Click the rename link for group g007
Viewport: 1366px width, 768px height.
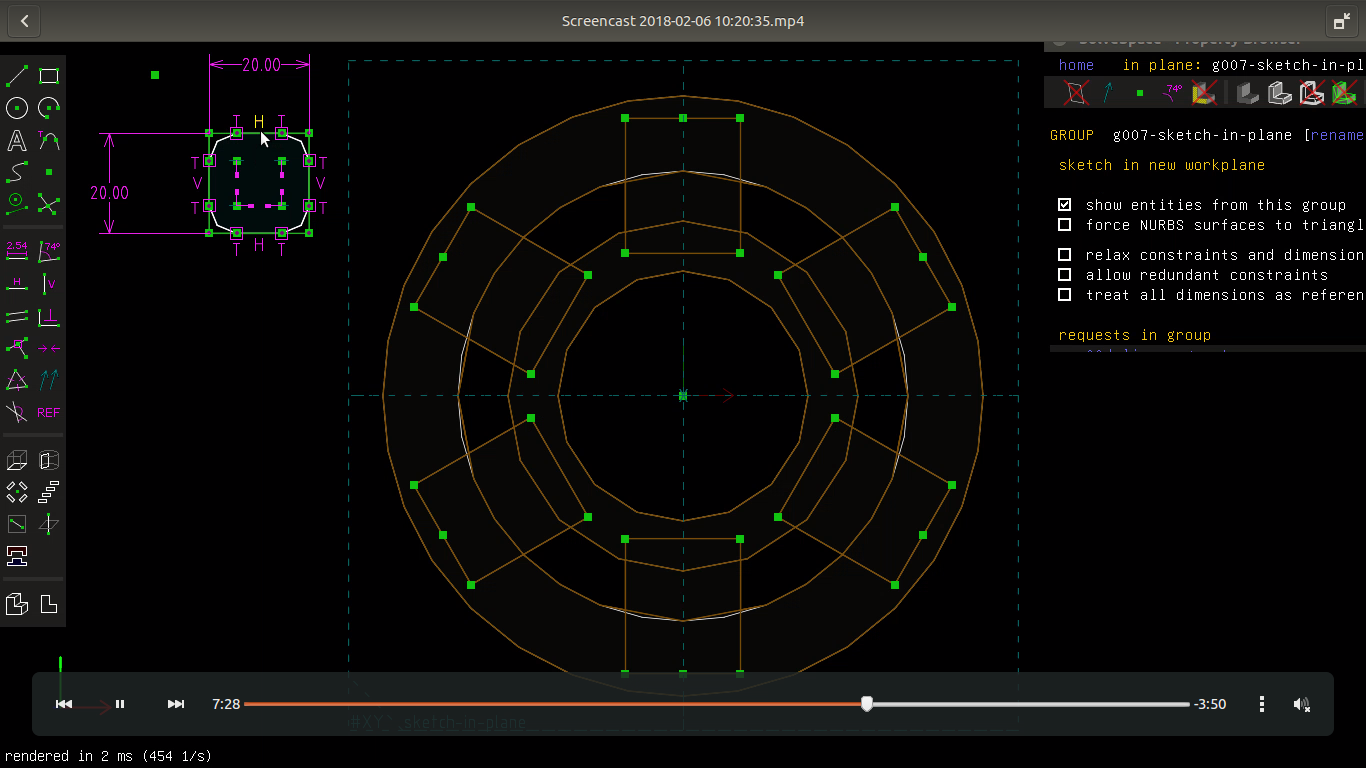1338,135
